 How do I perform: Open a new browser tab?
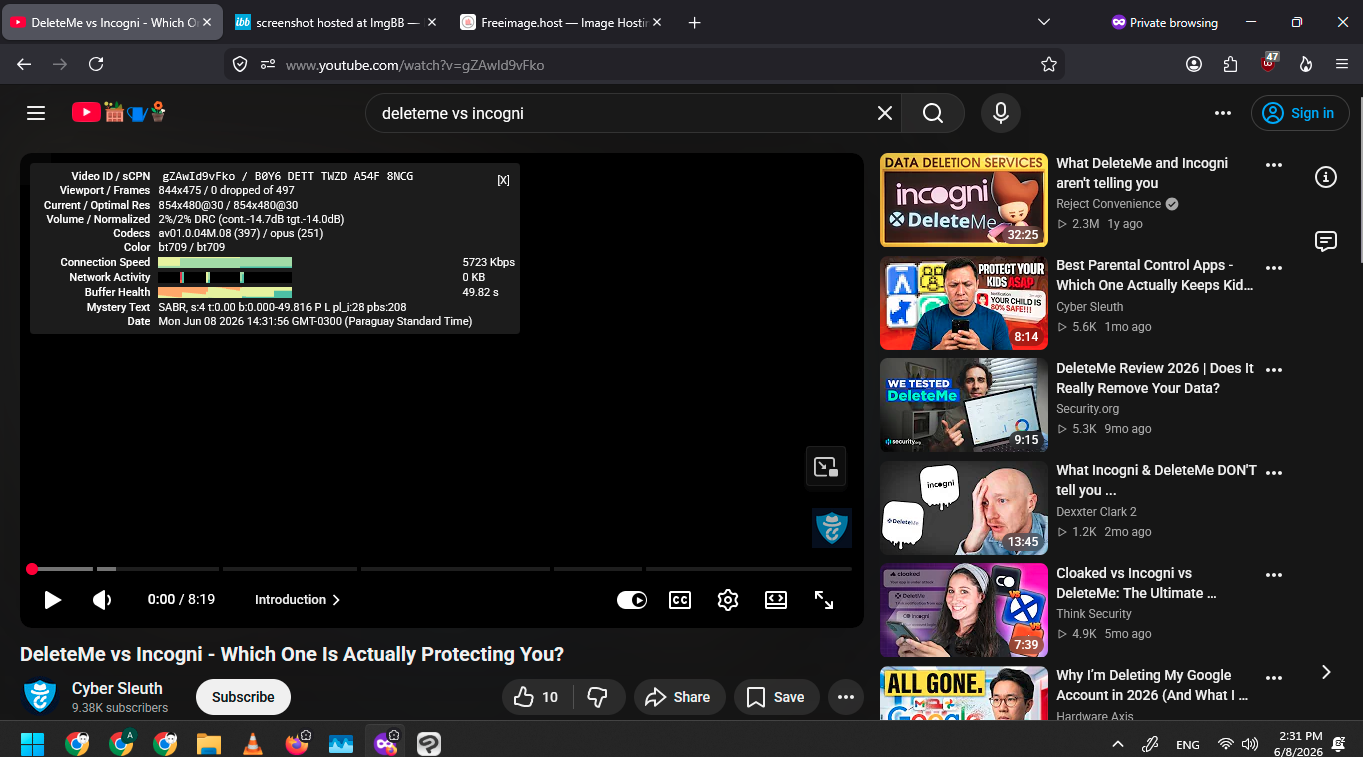(695, 22)
